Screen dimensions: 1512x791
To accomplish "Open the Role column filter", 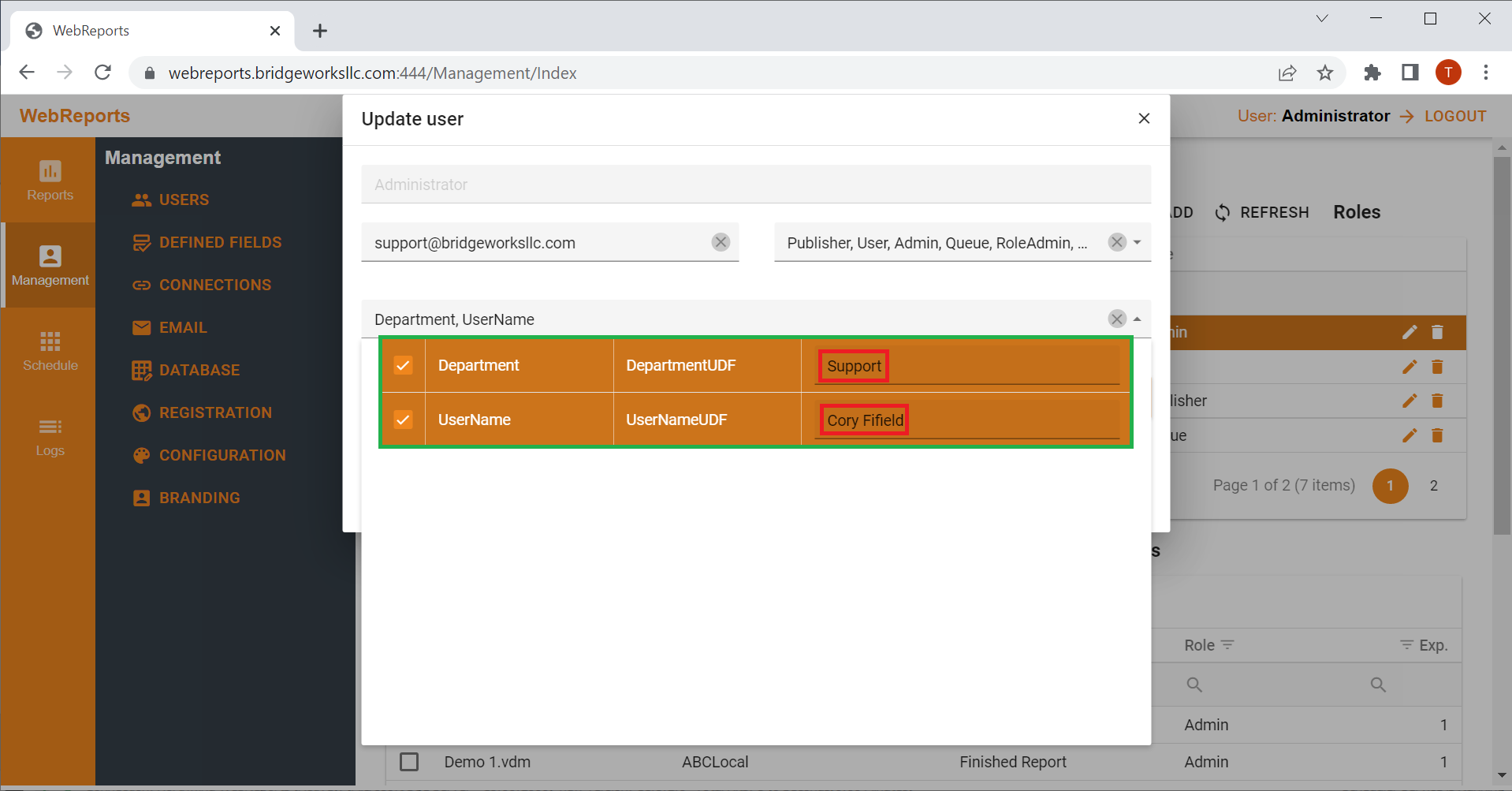I will coord(1227,645).
